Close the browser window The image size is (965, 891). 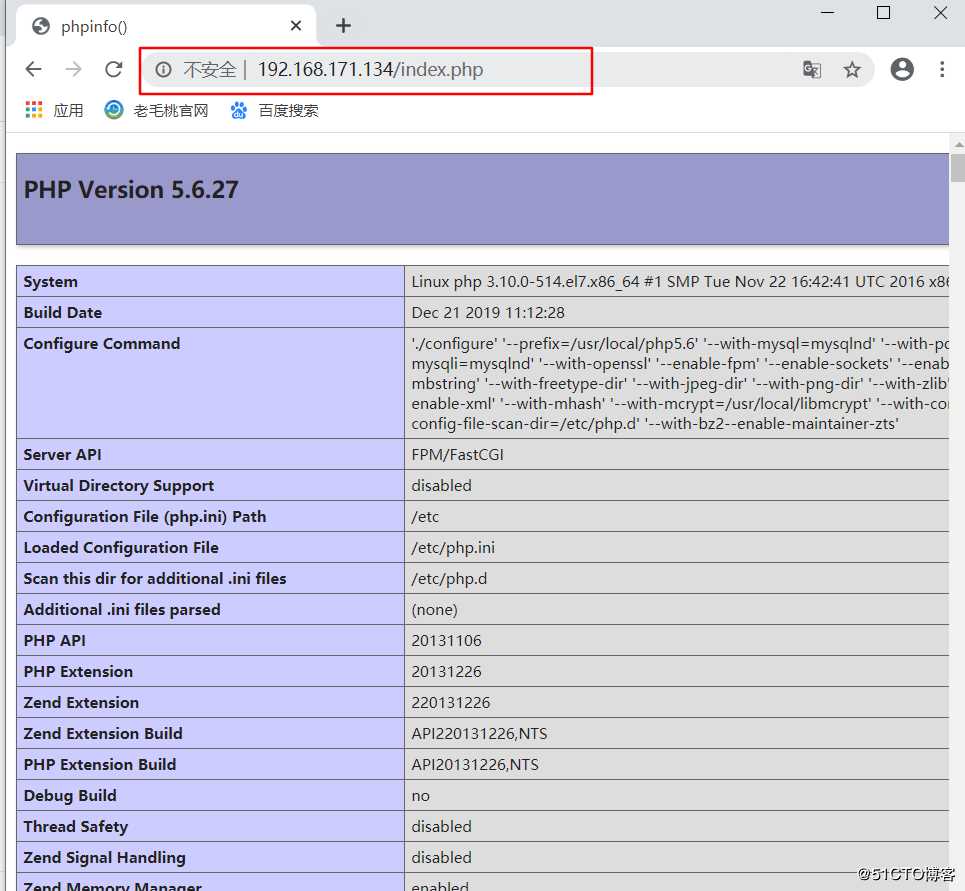(940, 12)
